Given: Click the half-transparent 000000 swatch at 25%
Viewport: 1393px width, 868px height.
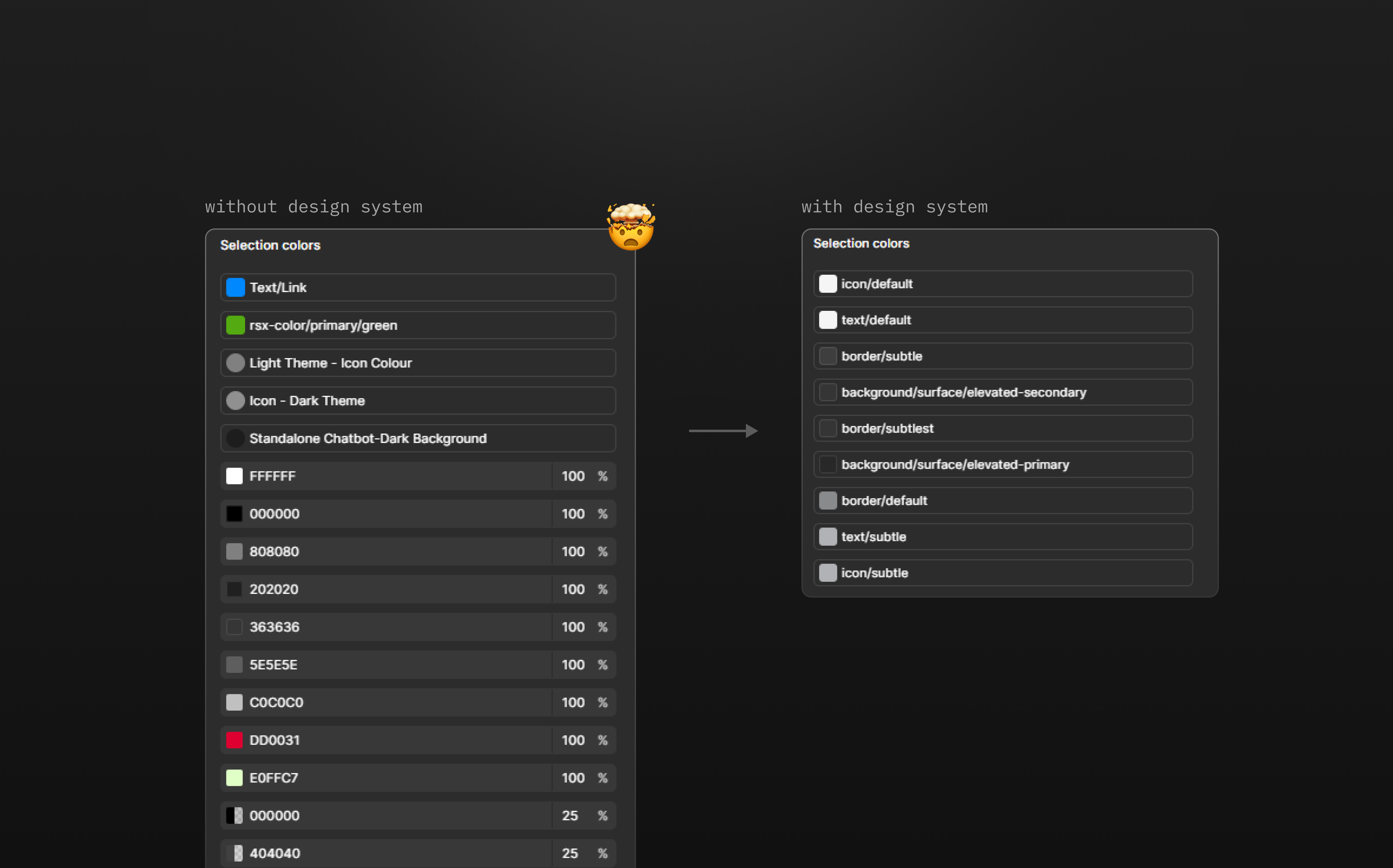Looking at the screenshot, I should [x=234, y=815].
